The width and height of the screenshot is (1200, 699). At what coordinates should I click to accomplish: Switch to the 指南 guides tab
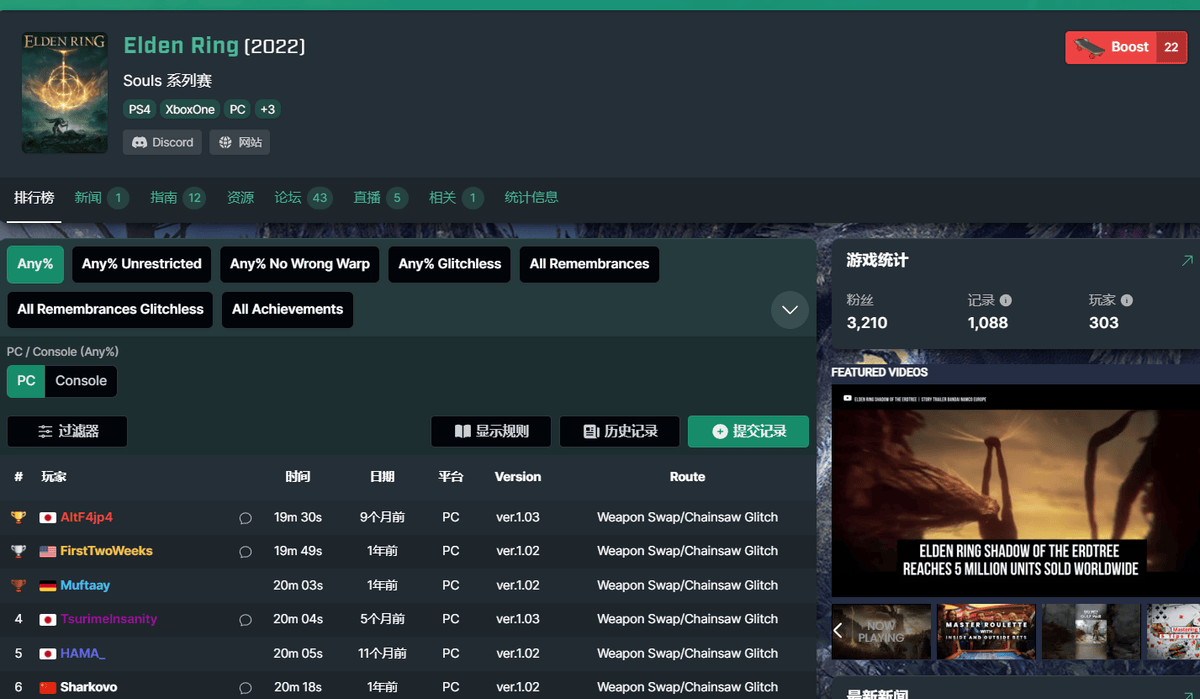pos(177,198)
